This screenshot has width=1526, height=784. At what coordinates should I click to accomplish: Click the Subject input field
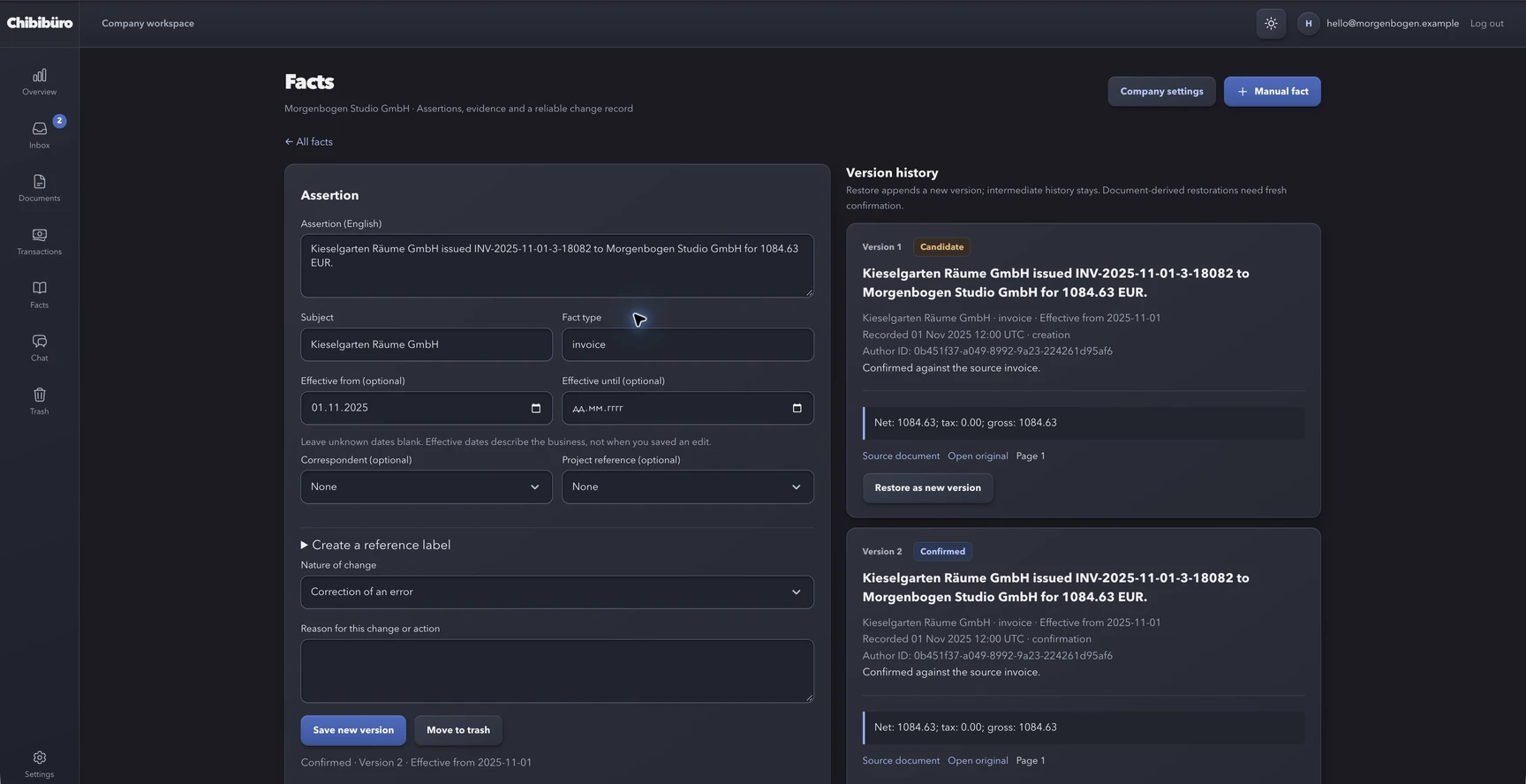427,344
